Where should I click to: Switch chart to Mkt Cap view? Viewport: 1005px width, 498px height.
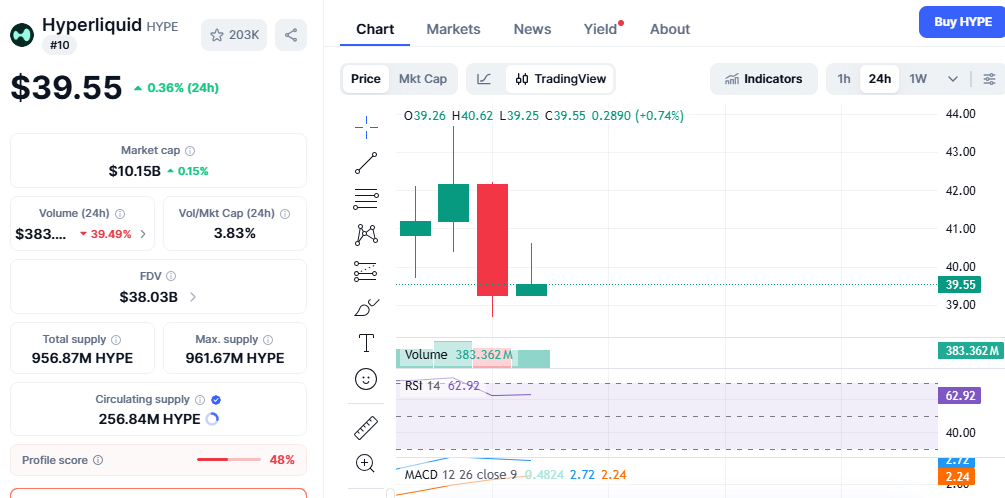pos(422,79)
